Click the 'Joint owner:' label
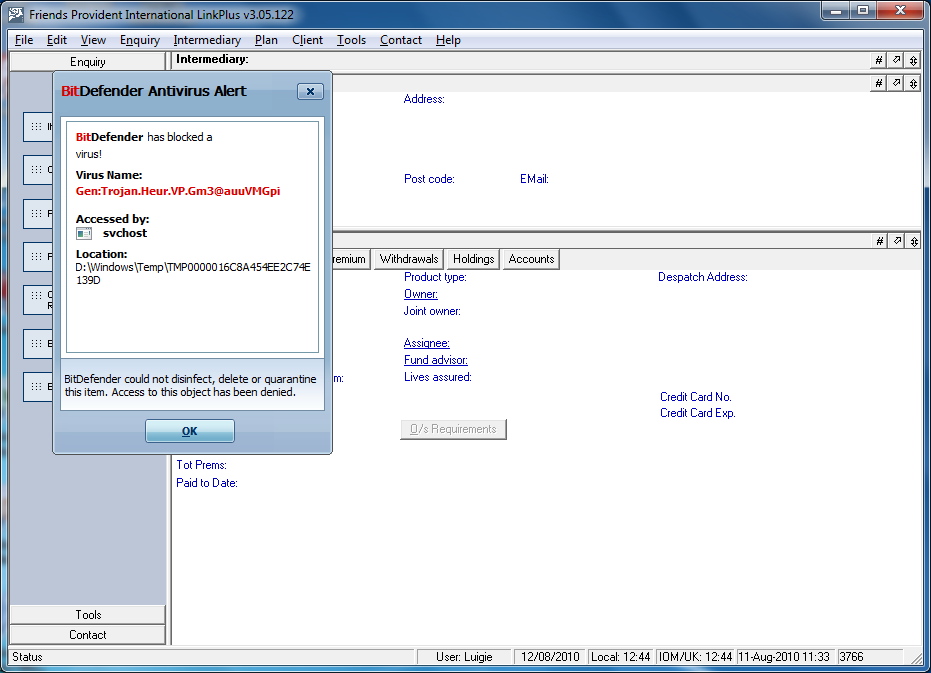Viewport: 931px width, 673px height. click(432, 311)
